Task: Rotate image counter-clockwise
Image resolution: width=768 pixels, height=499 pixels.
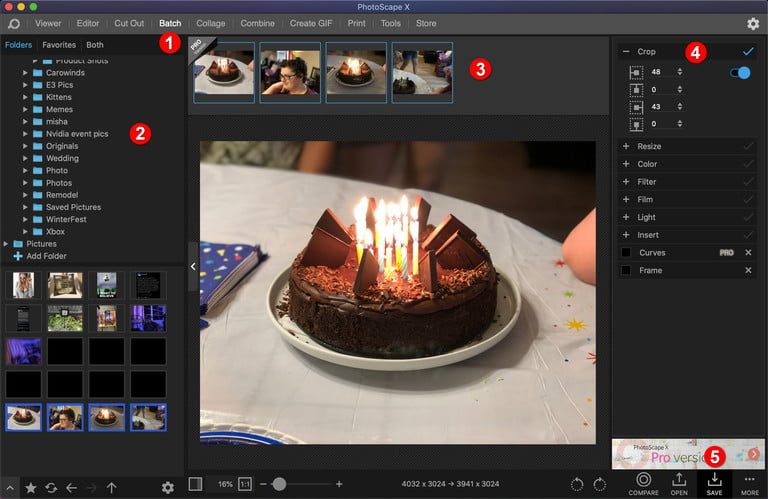Action: click(x=577, y=484)
